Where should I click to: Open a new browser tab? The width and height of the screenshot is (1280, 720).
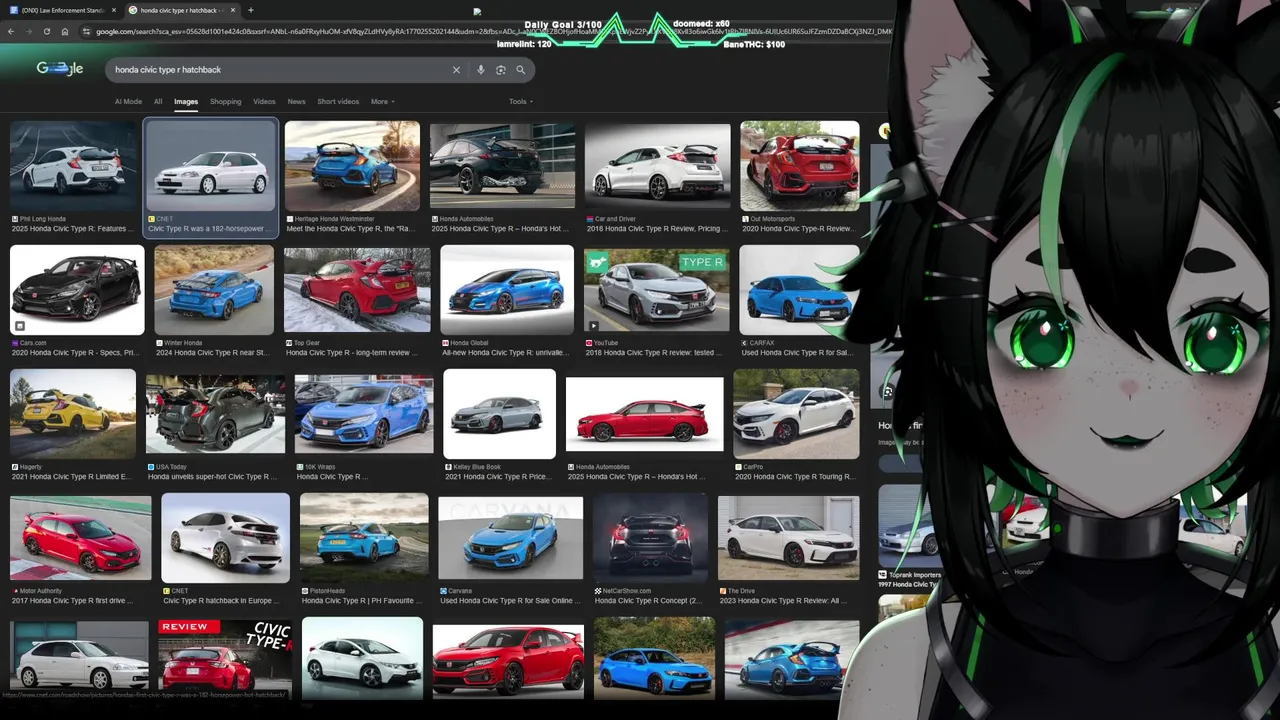(250, 10)
